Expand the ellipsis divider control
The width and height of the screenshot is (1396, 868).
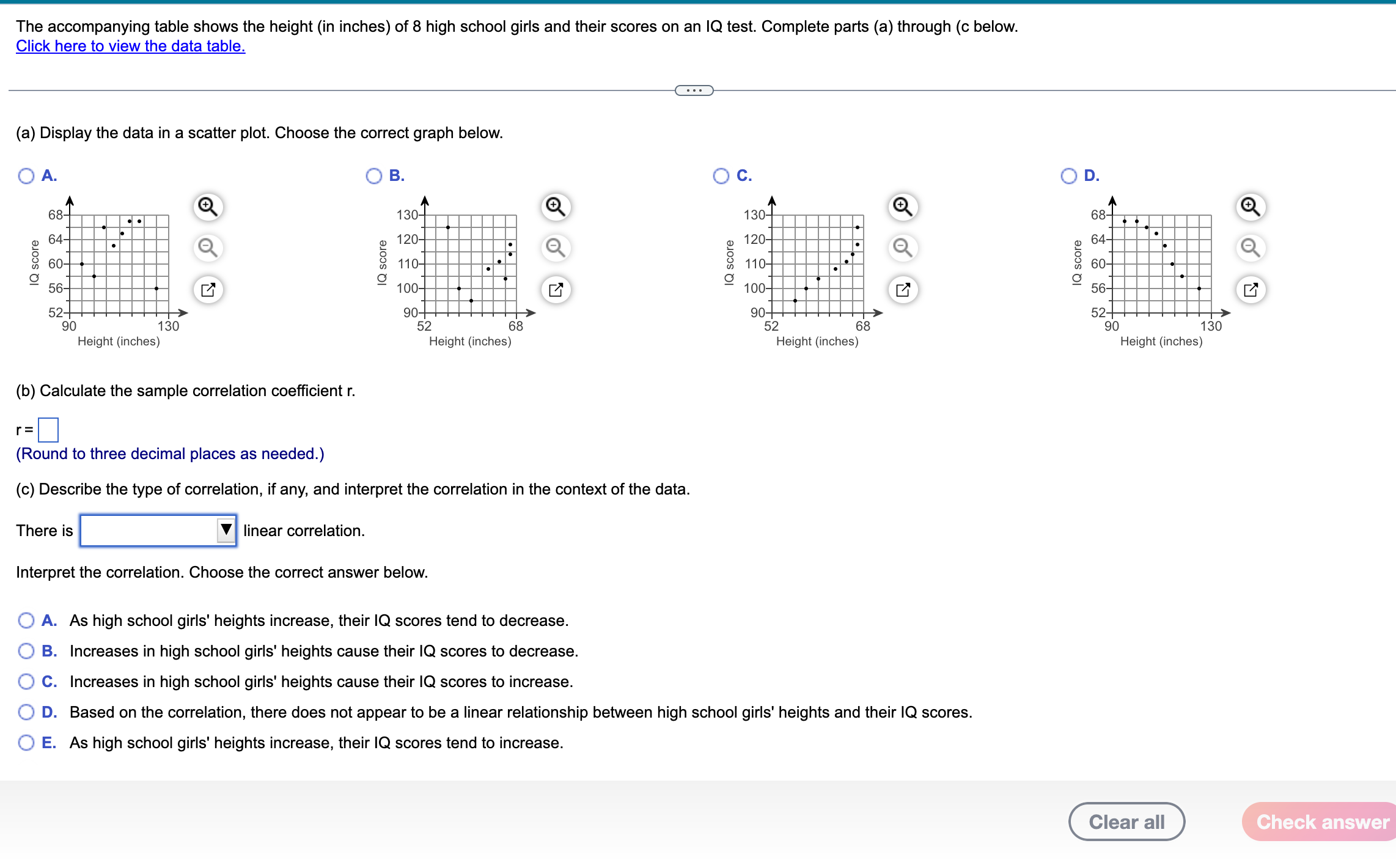[694, 90]
